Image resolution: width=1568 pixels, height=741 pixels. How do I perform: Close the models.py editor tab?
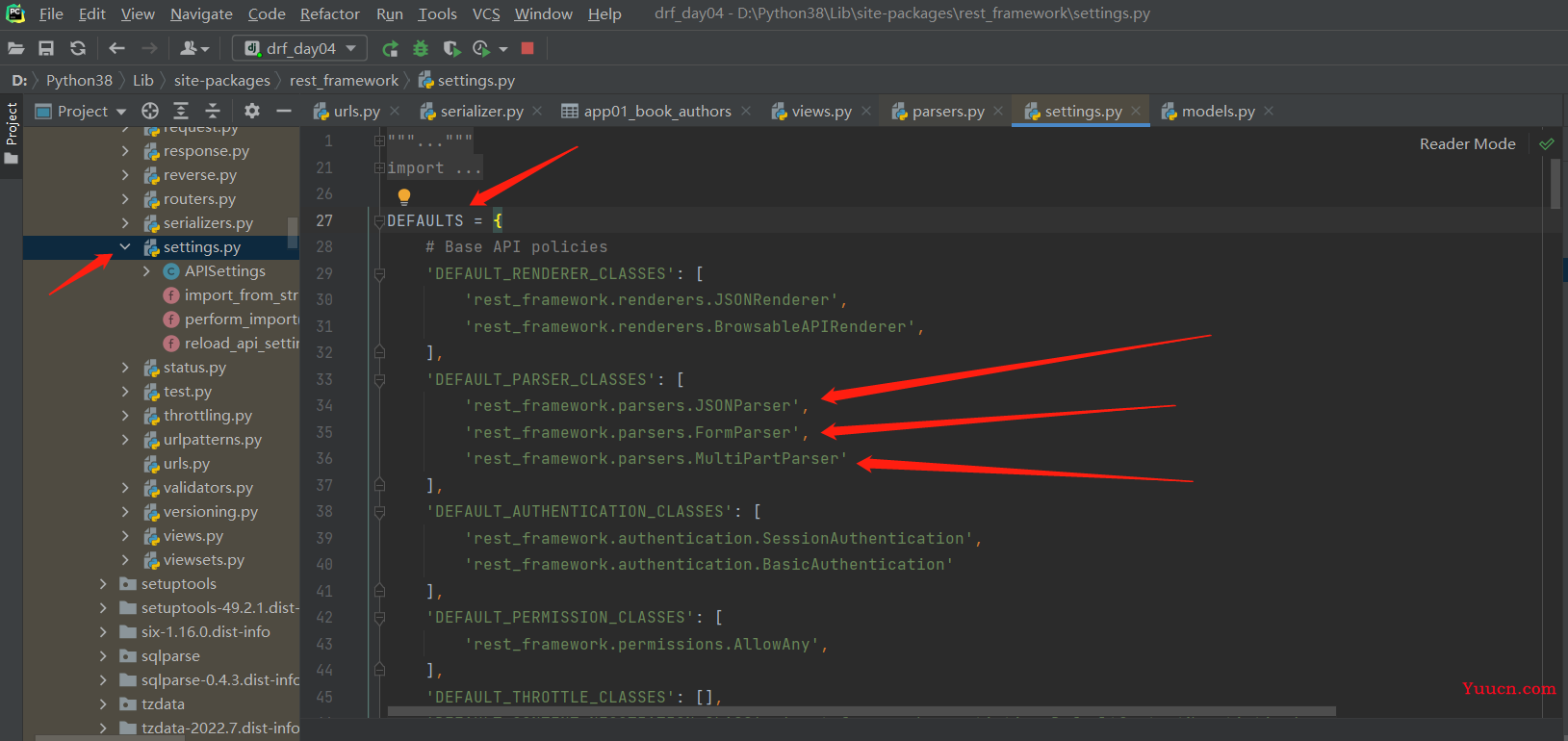(x=1269, y=112)
